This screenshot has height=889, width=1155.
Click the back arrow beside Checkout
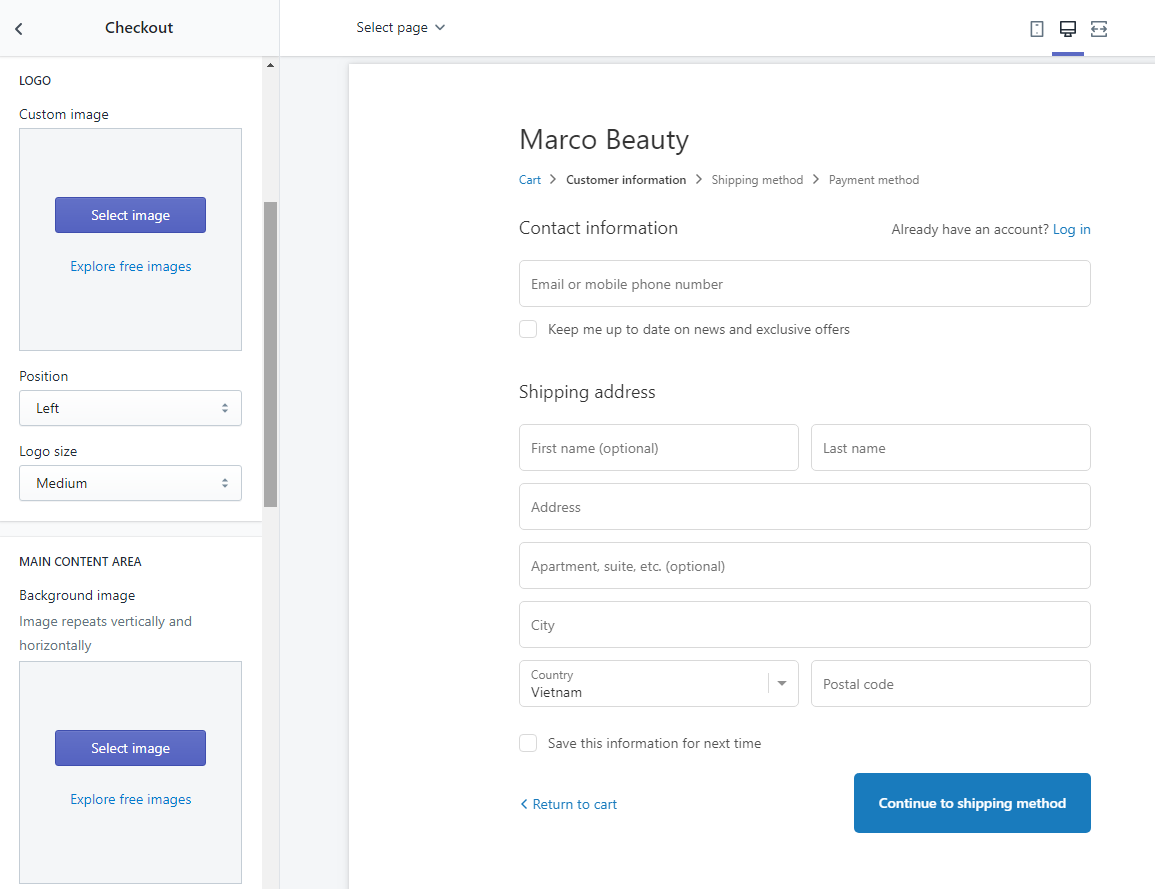pyautogui.click(x=18, y=28)
